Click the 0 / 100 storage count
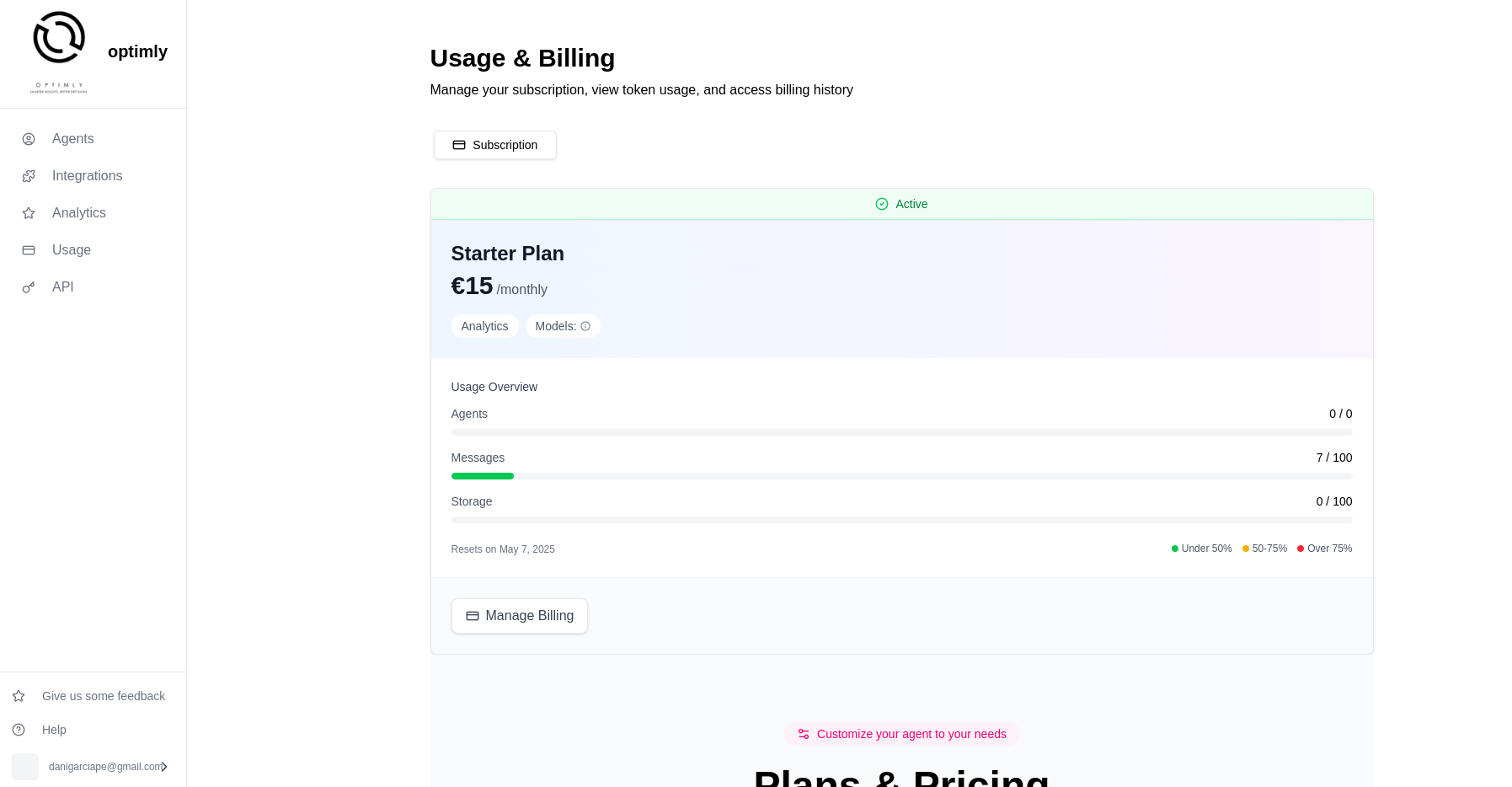 click(x=1334, y=501)
